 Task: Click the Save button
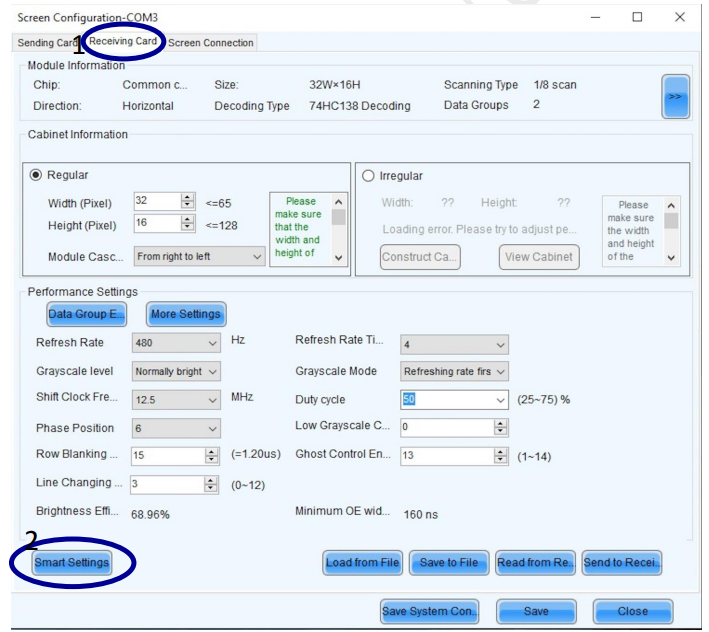tap(536, 611)
